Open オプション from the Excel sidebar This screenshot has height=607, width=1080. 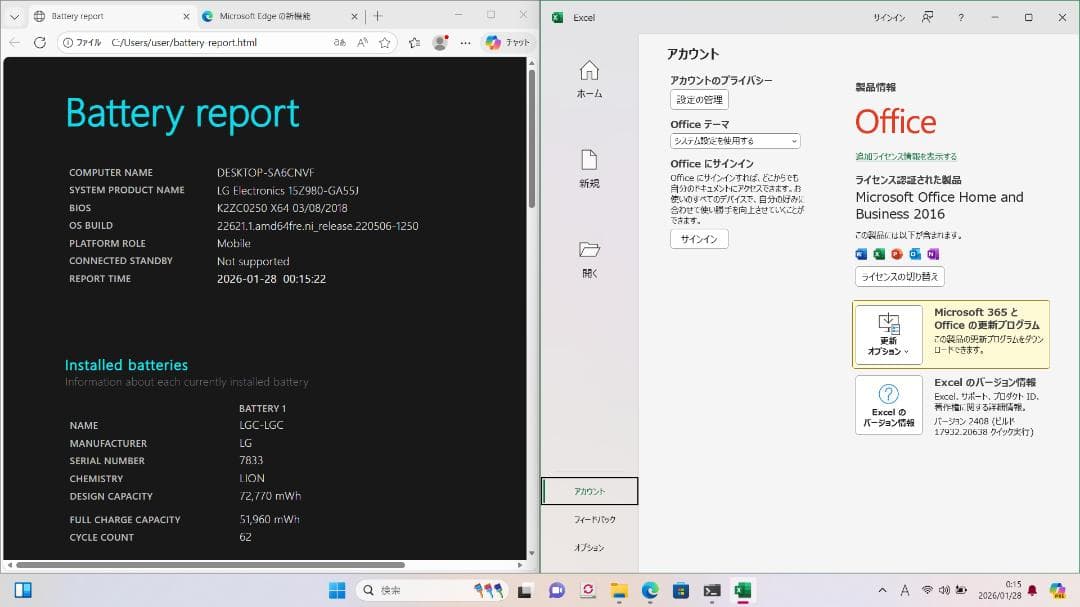coord(589,547)
